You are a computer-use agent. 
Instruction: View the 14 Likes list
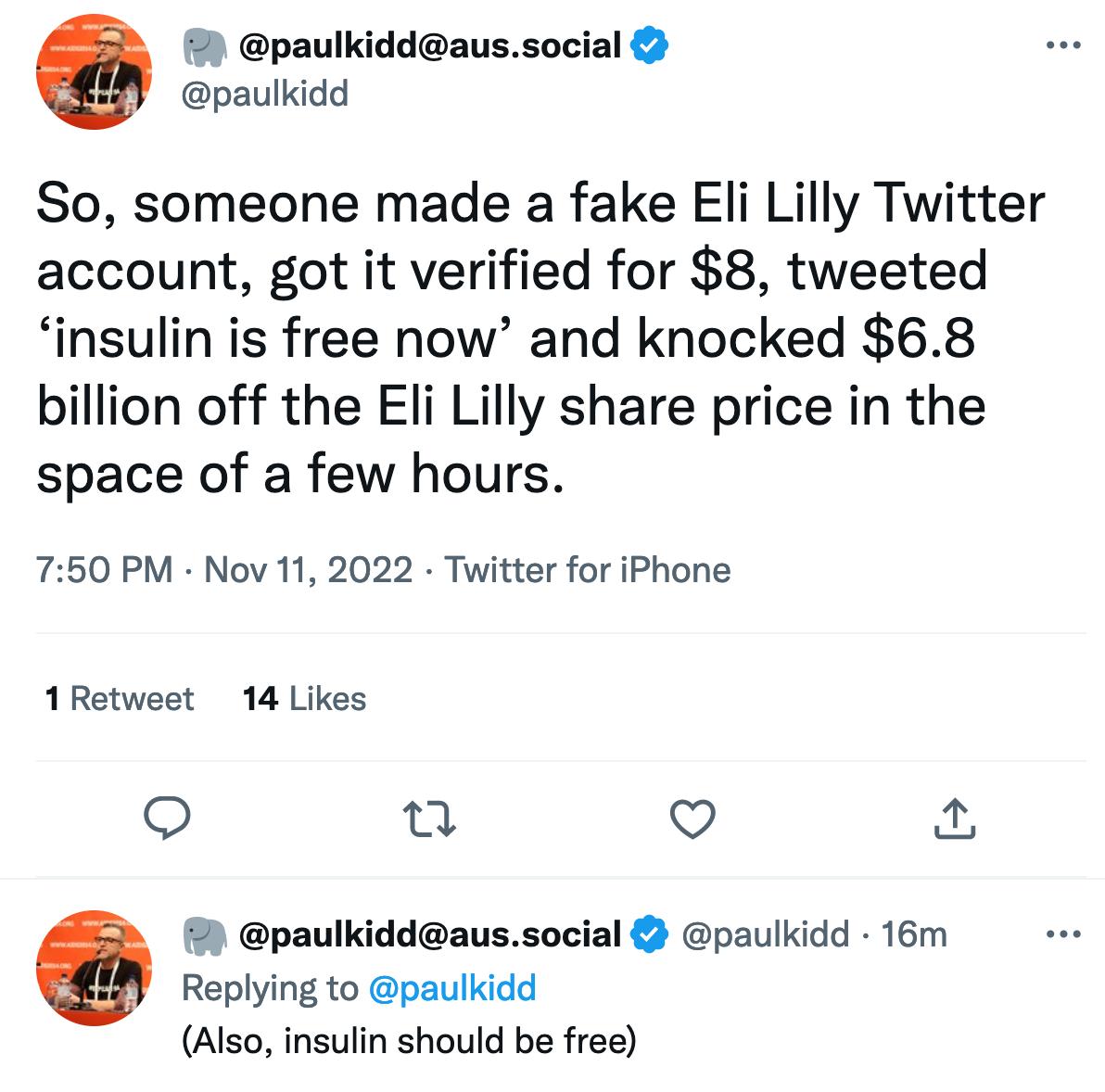[x=304, y=698]
